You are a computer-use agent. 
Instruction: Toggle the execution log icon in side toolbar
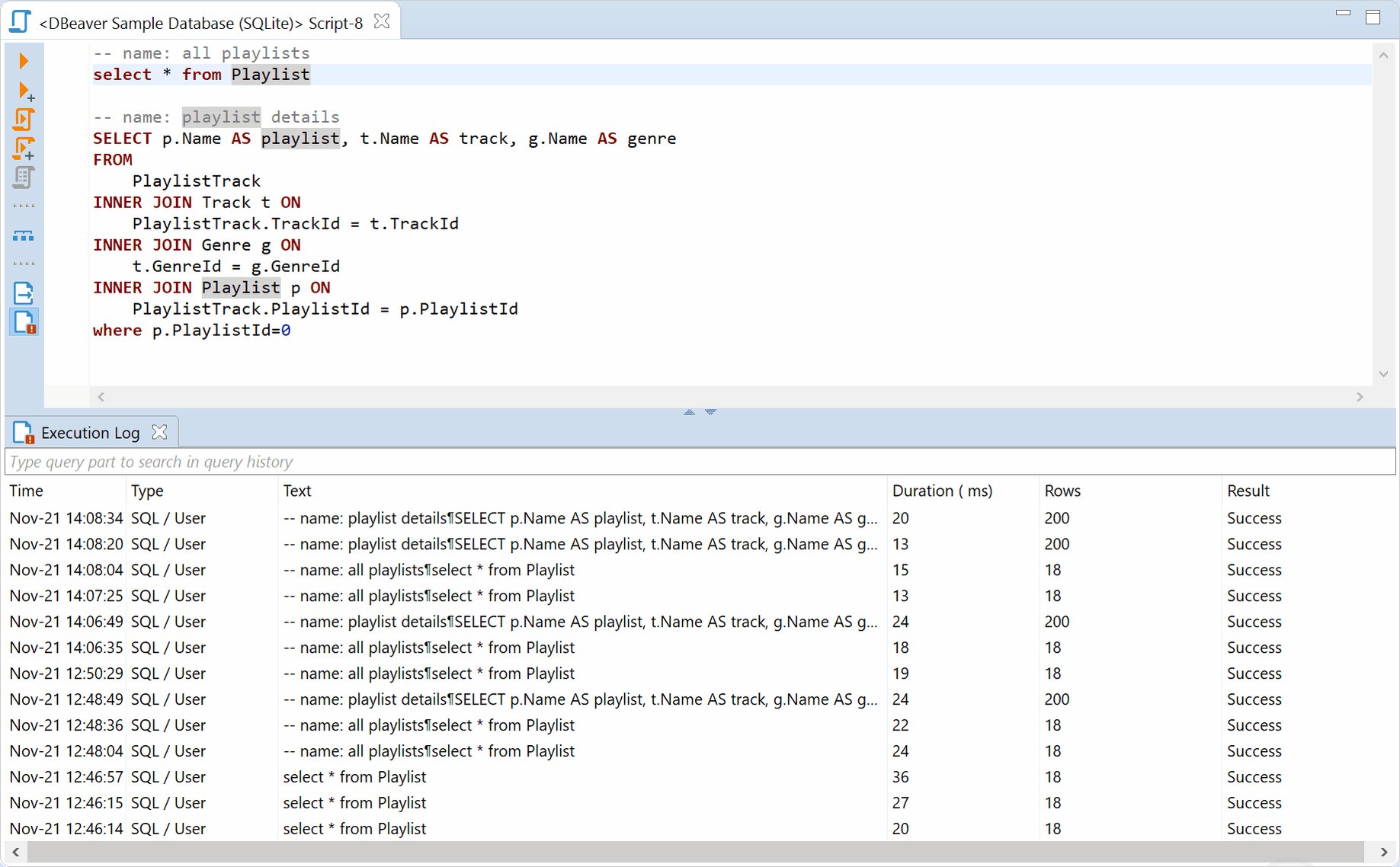pyautogui.click(x=24, y=322)
